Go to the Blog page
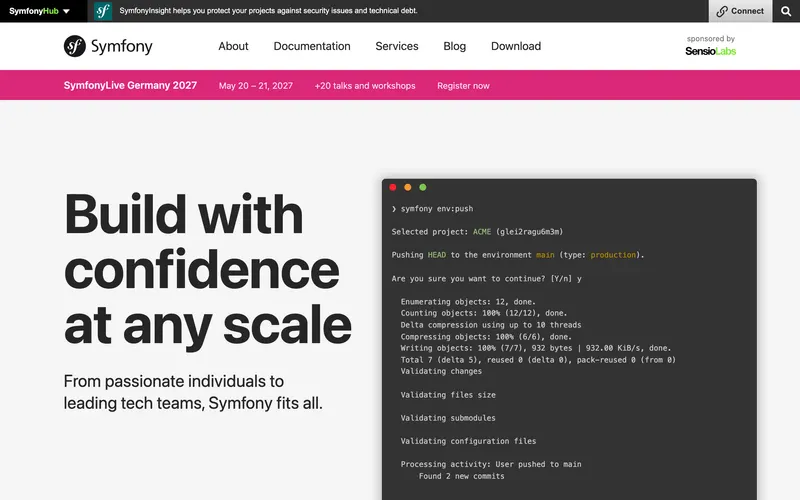 [x=454, y=46]
